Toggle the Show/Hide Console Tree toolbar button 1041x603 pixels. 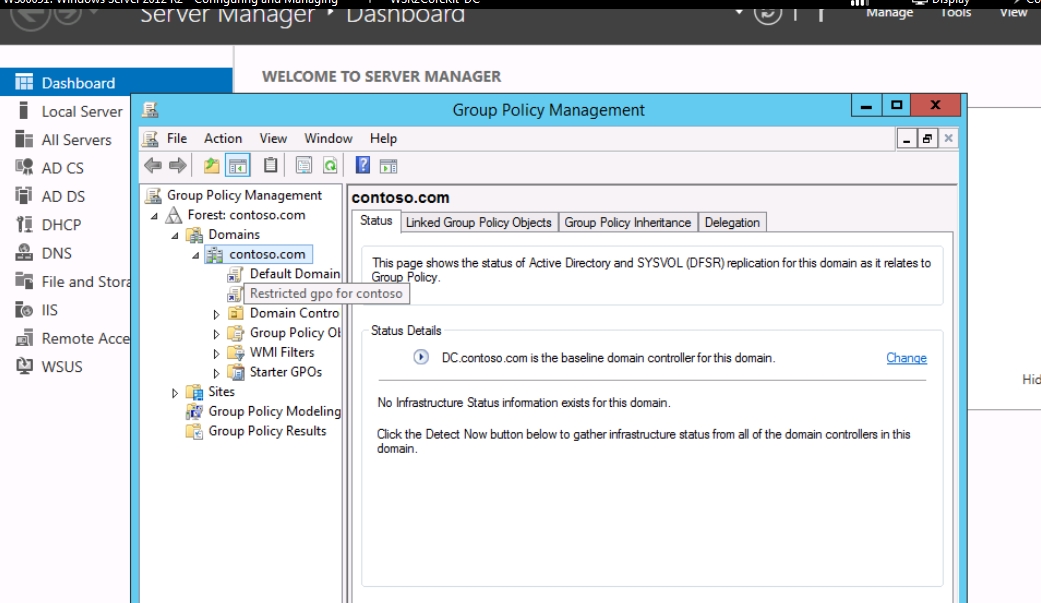pyautogui.click(x=238, y=165)
